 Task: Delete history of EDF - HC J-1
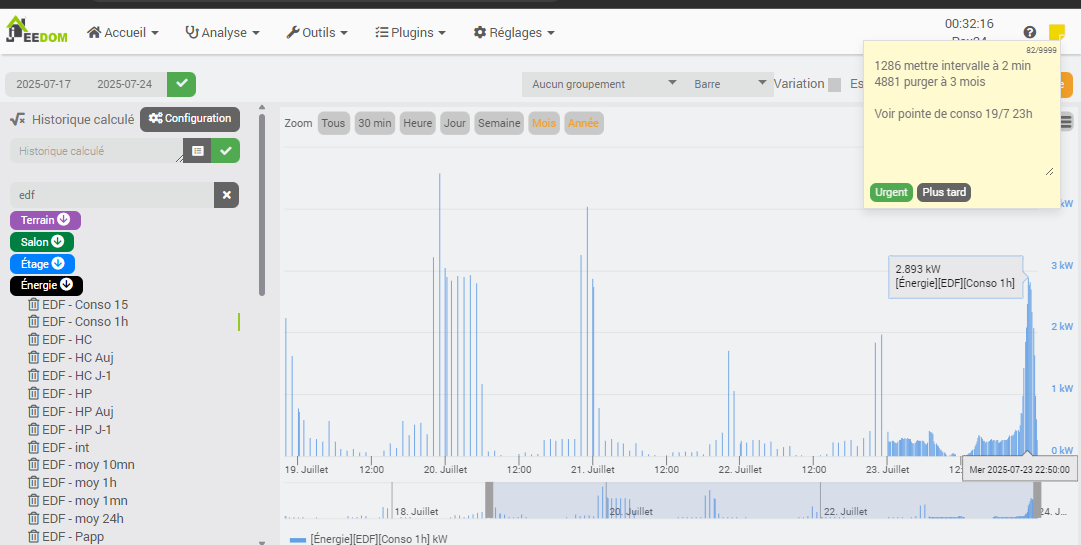click(x=33, y=375)
